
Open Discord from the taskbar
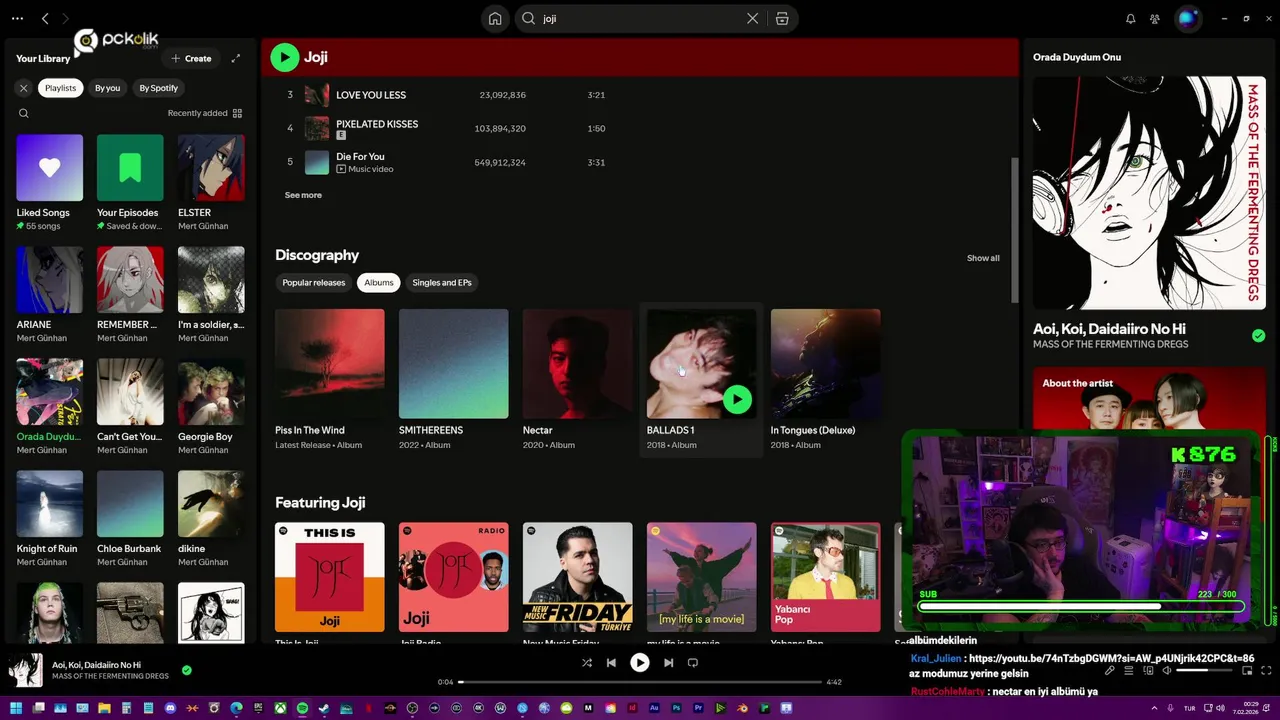(x=170, y=708)
